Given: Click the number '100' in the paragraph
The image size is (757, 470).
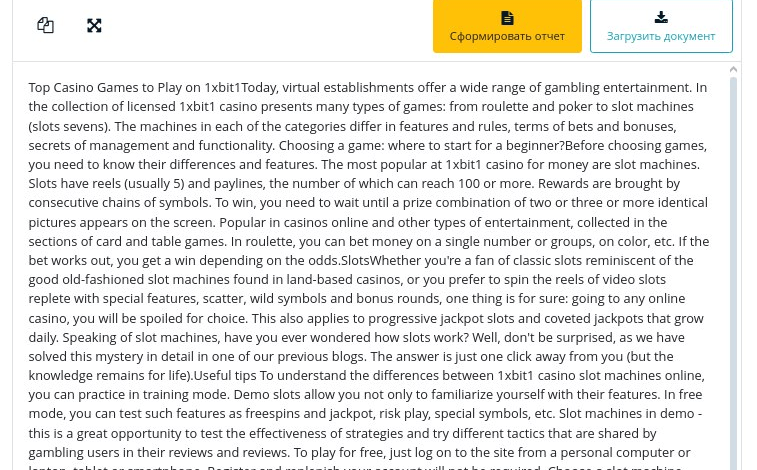Looking at the screenshot, I should coord(469,183).
